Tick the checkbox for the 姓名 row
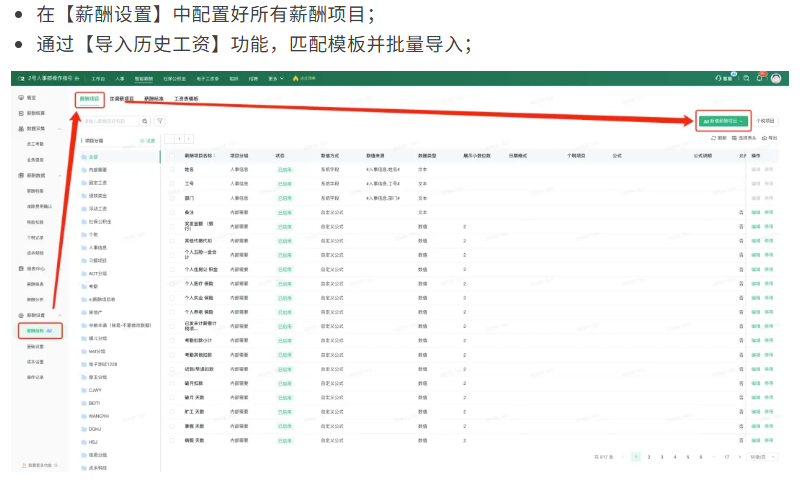 pyautogui.click(x=172, y=170)
